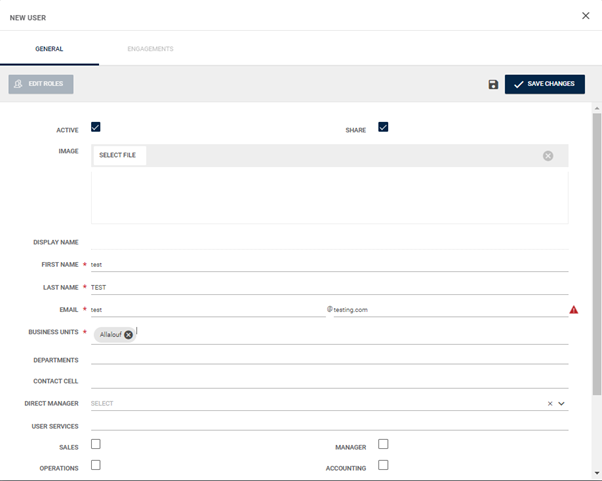
Task: Close the New User dialog
Action: point(585,16)
